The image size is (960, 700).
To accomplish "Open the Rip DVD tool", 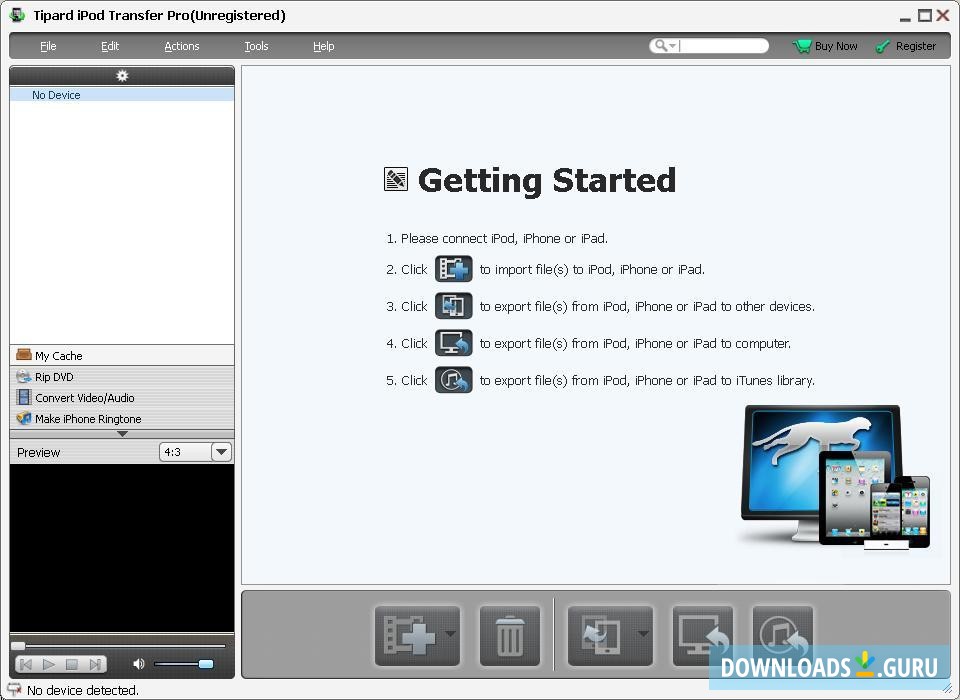I will point(122,377).
